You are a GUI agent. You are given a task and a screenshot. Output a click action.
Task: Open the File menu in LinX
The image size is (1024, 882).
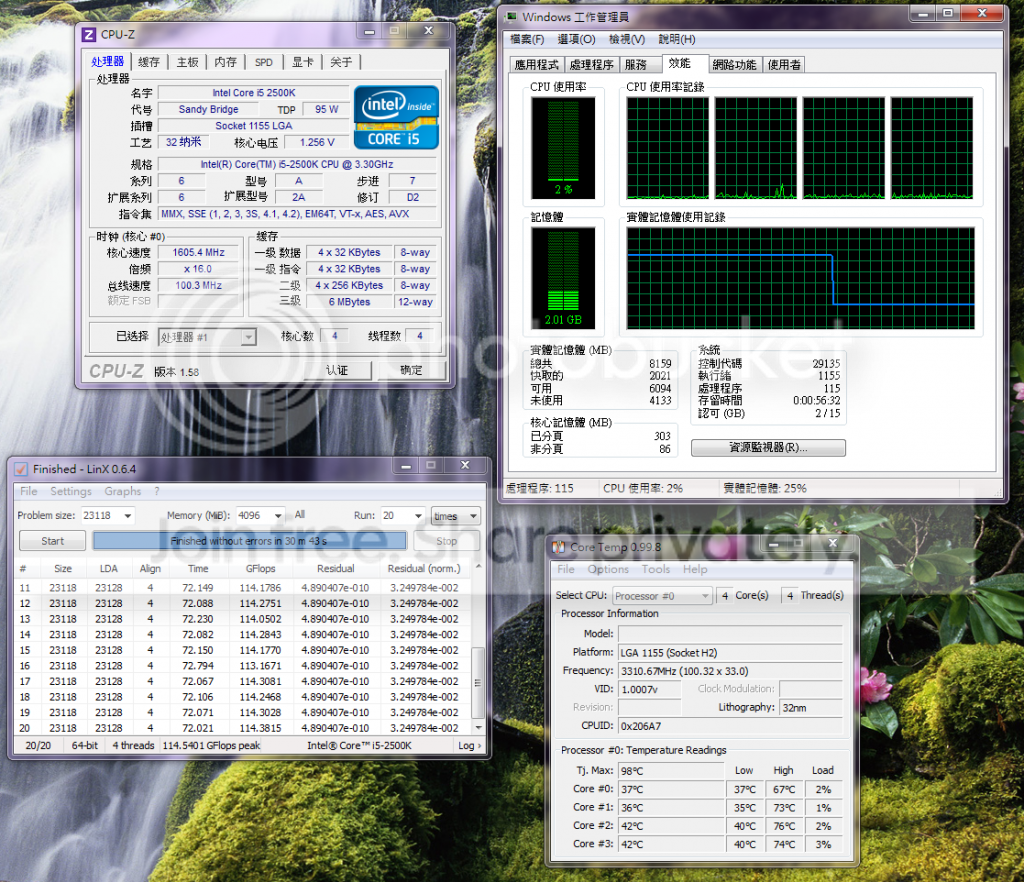[29, 491]
